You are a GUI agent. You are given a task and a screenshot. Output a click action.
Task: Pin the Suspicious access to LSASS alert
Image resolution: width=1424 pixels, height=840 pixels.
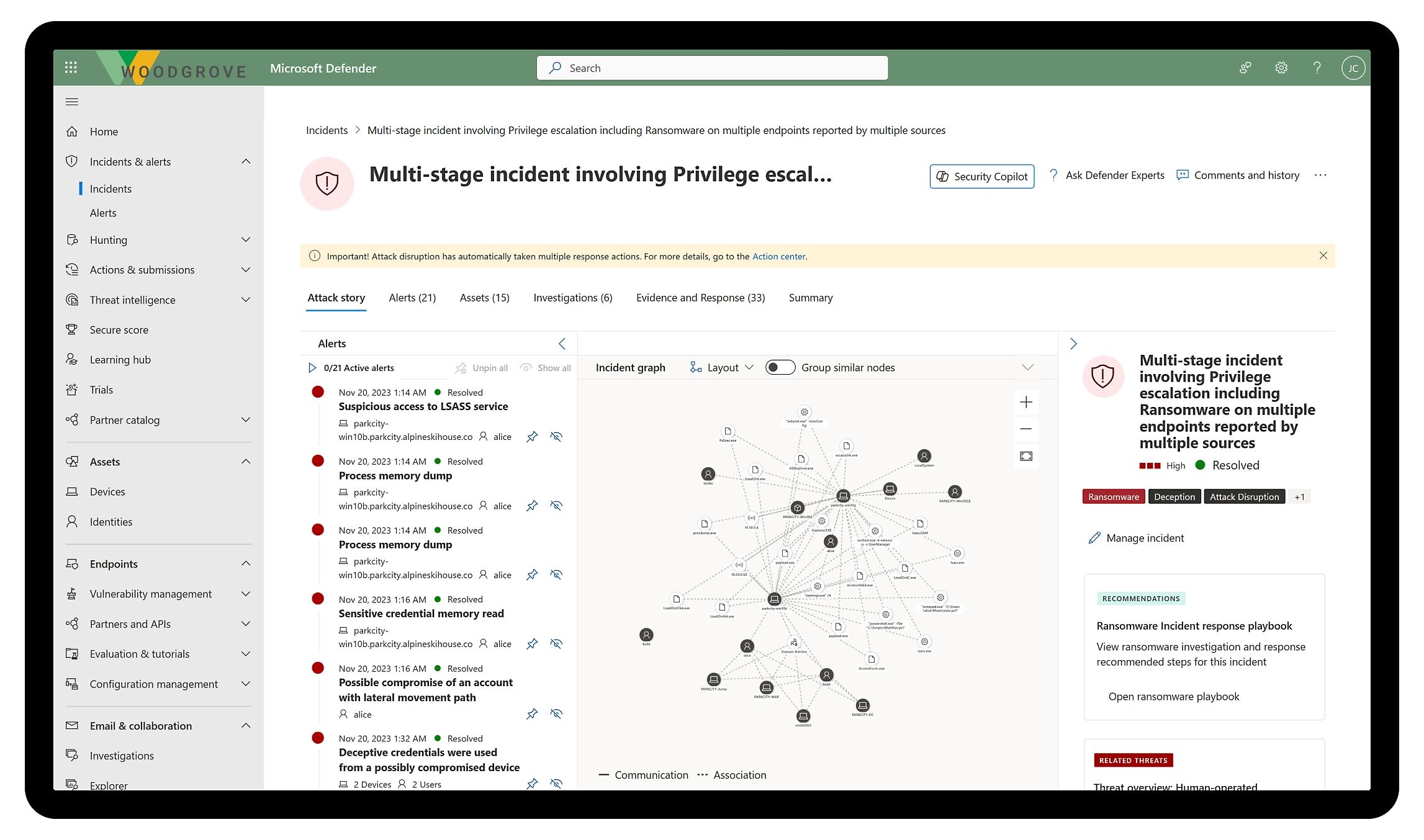point(532,437)
